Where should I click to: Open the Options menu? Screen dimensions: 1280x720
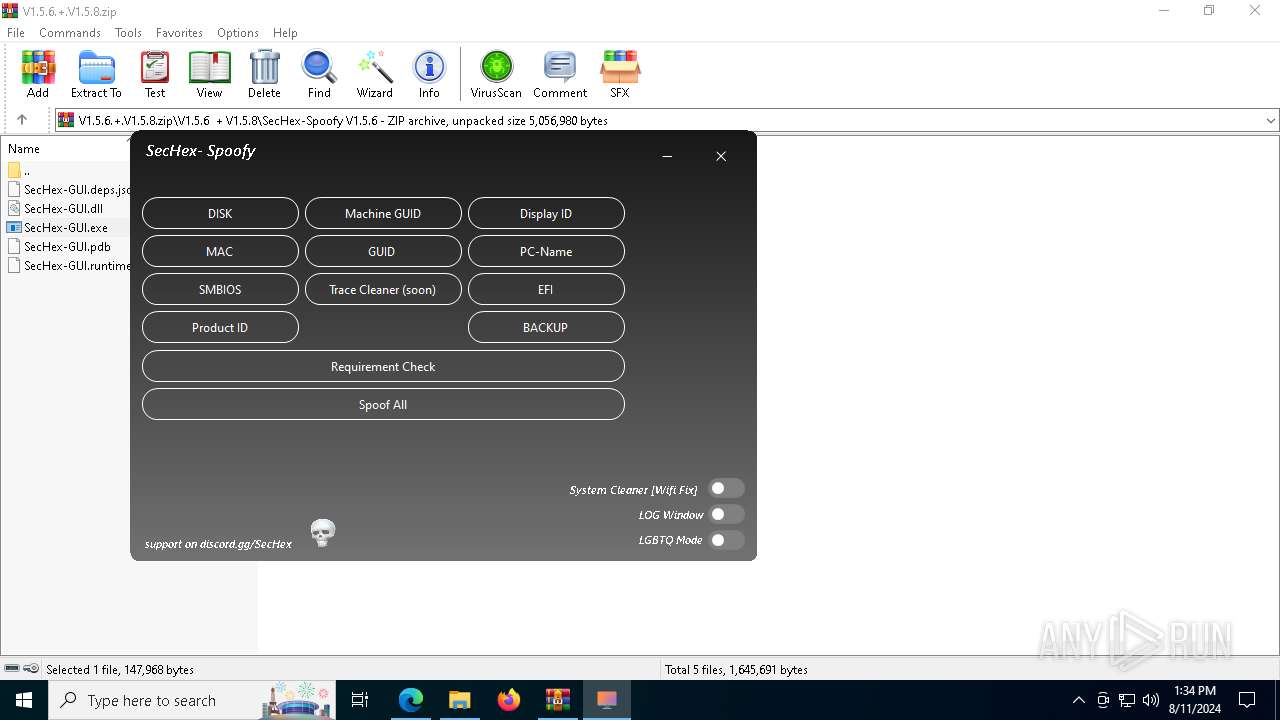coord(238,33)
